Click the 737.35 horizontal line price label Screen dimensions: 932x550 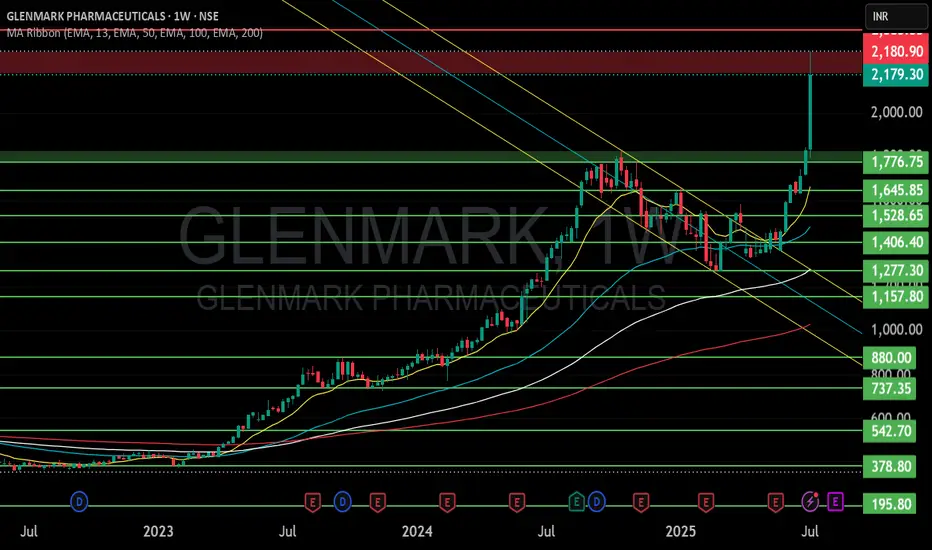890,388
